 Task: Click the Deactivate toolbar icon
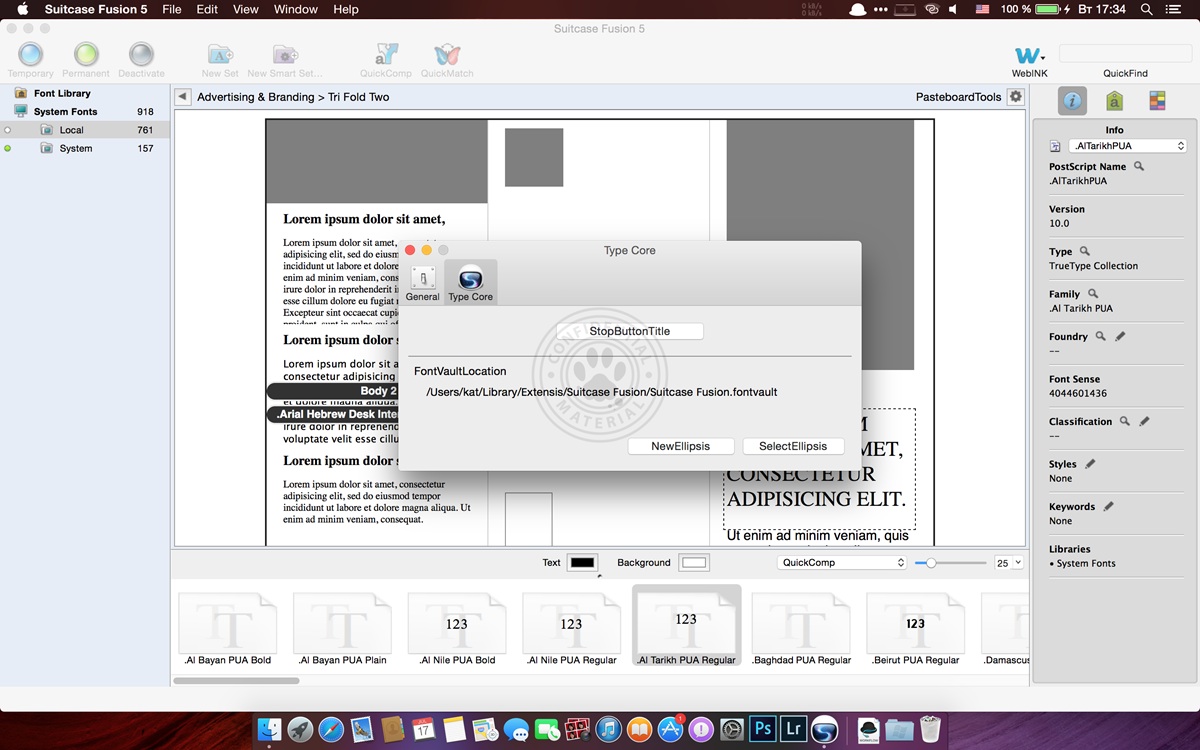141,54
